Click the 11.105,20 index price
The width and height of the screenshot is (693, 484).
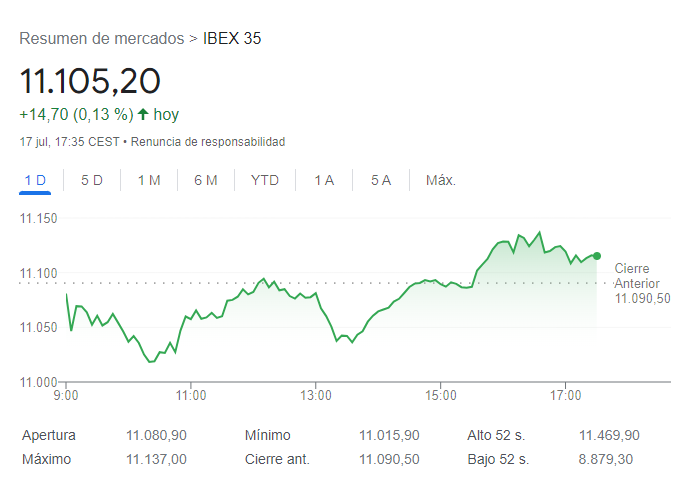[x=90, y=80]
